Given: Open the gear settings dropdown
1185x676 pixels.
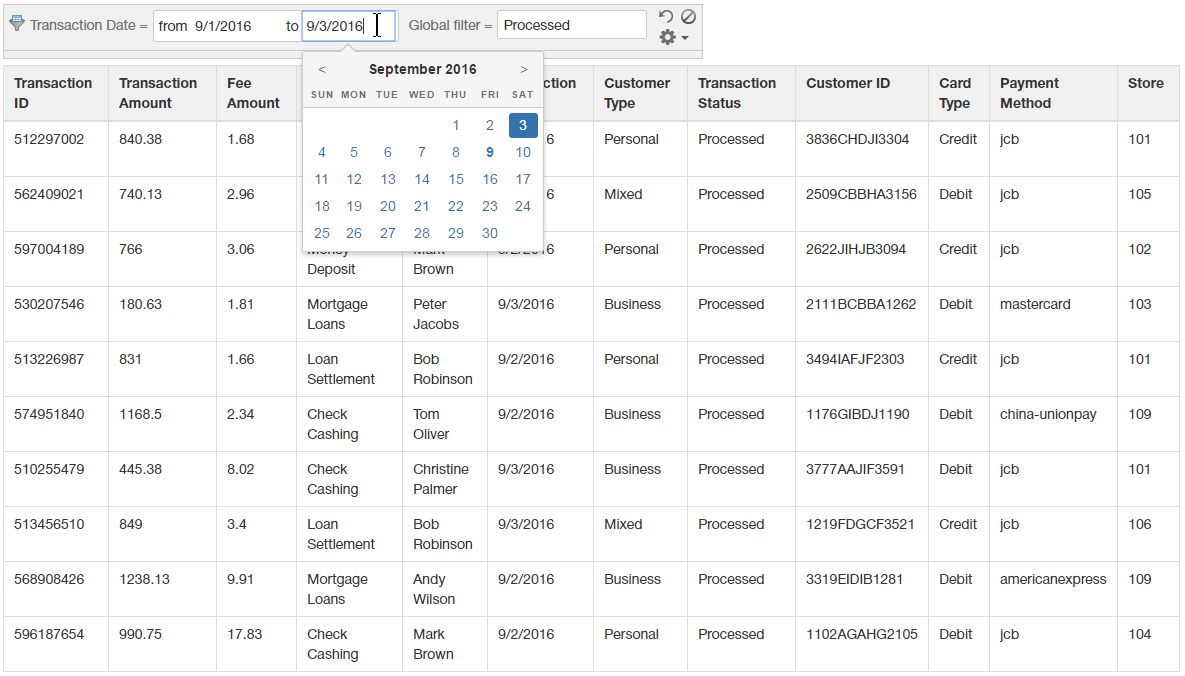Looking at the screenshot, I should tap(673, 38).
